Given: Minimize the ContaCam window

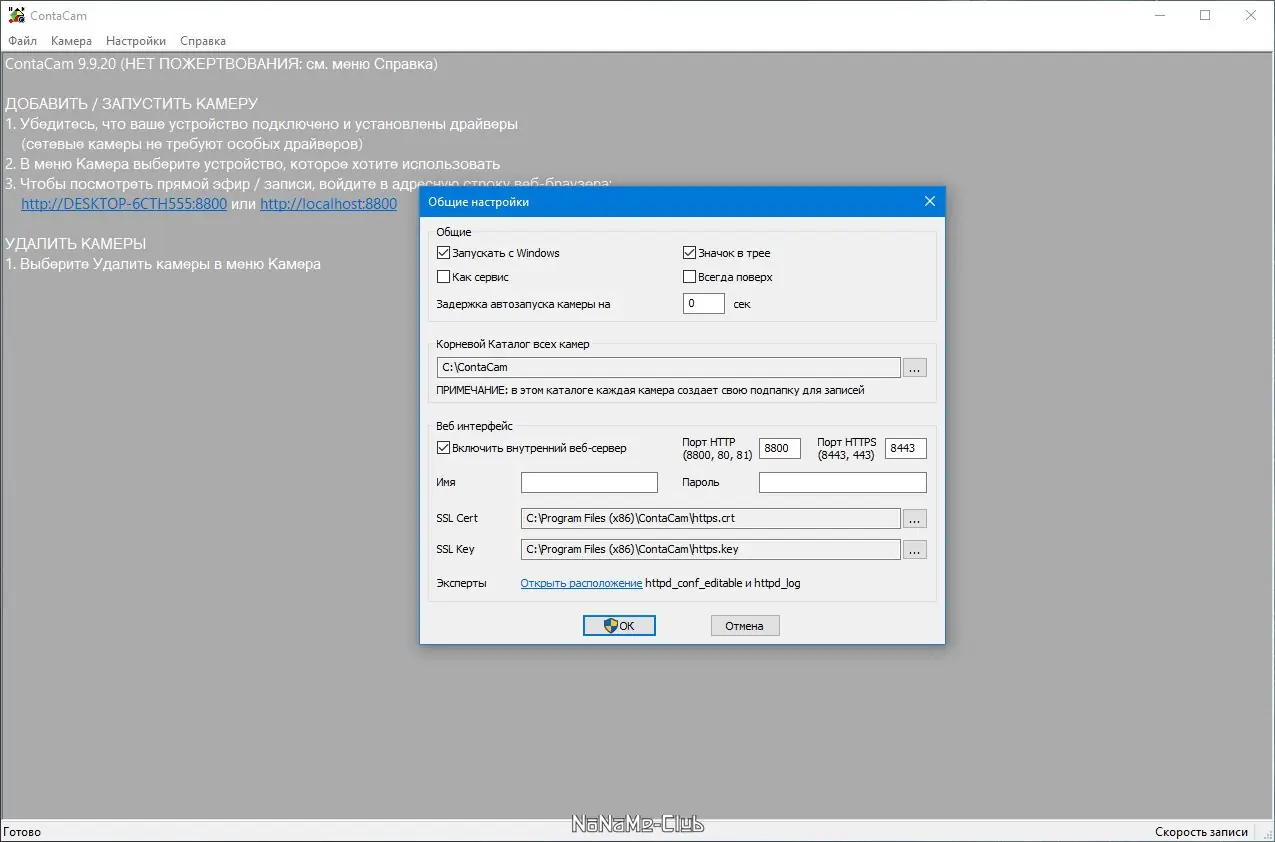Looking at the screenshot, I should [x=1159, y=15].
